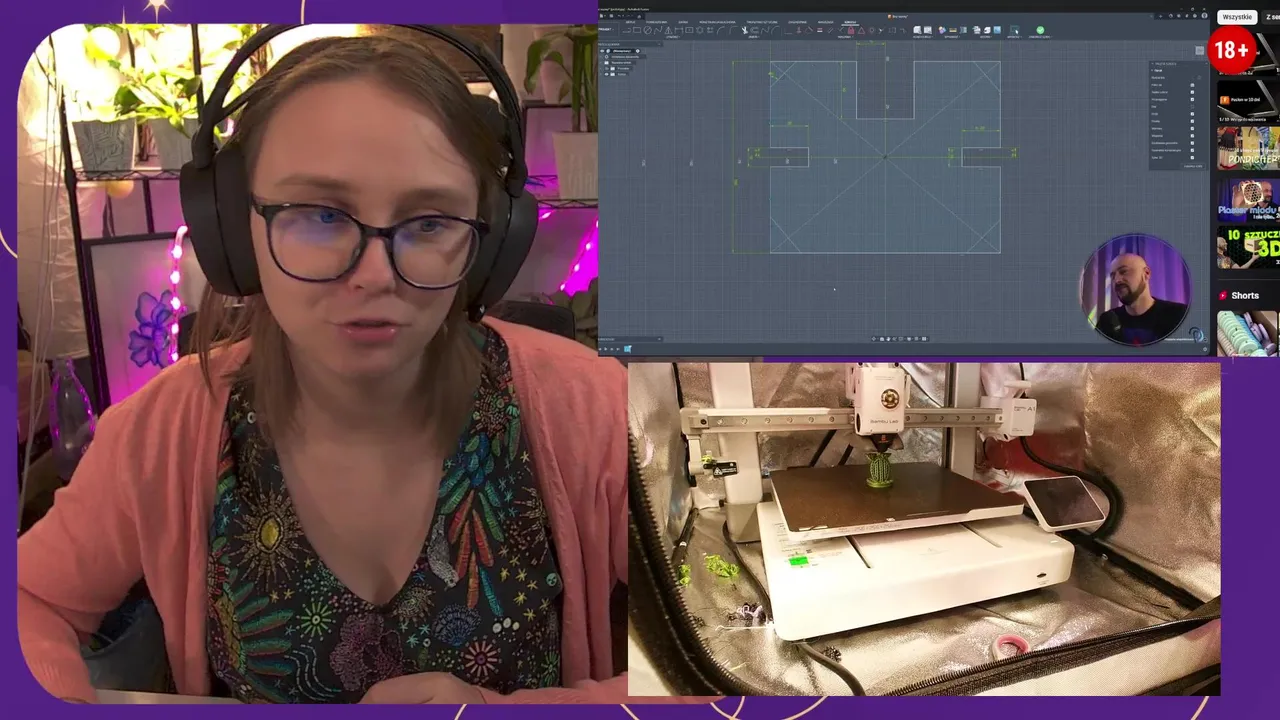Select the Rectangle sketch tool
The height and width of the screenshot is (720, 1280).
(637, 31)
